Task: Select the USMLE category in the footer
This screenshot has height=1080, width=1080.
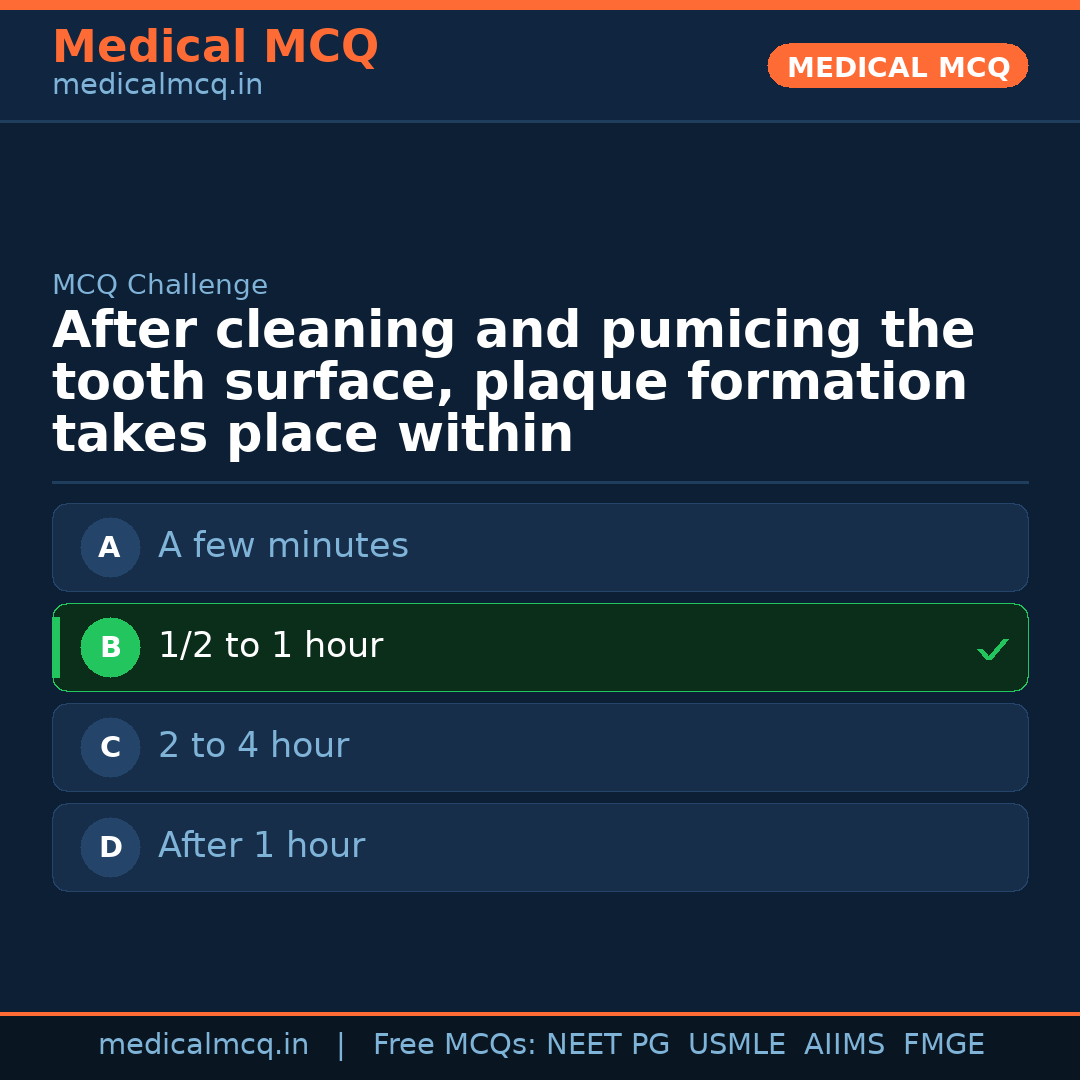Action: pyautogui.click(x=737, y=1044)
